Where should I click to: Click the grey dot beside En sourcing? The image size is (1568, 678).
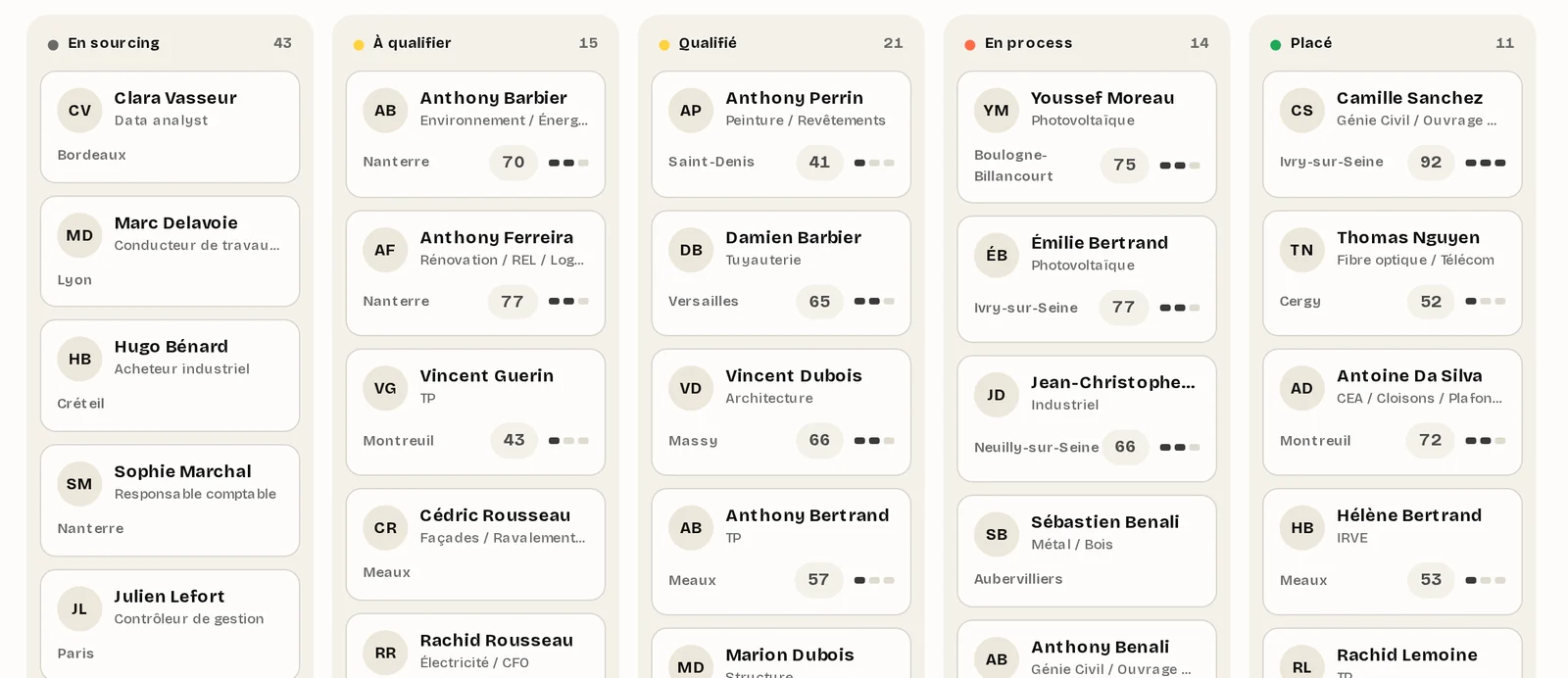click(53, 45)
